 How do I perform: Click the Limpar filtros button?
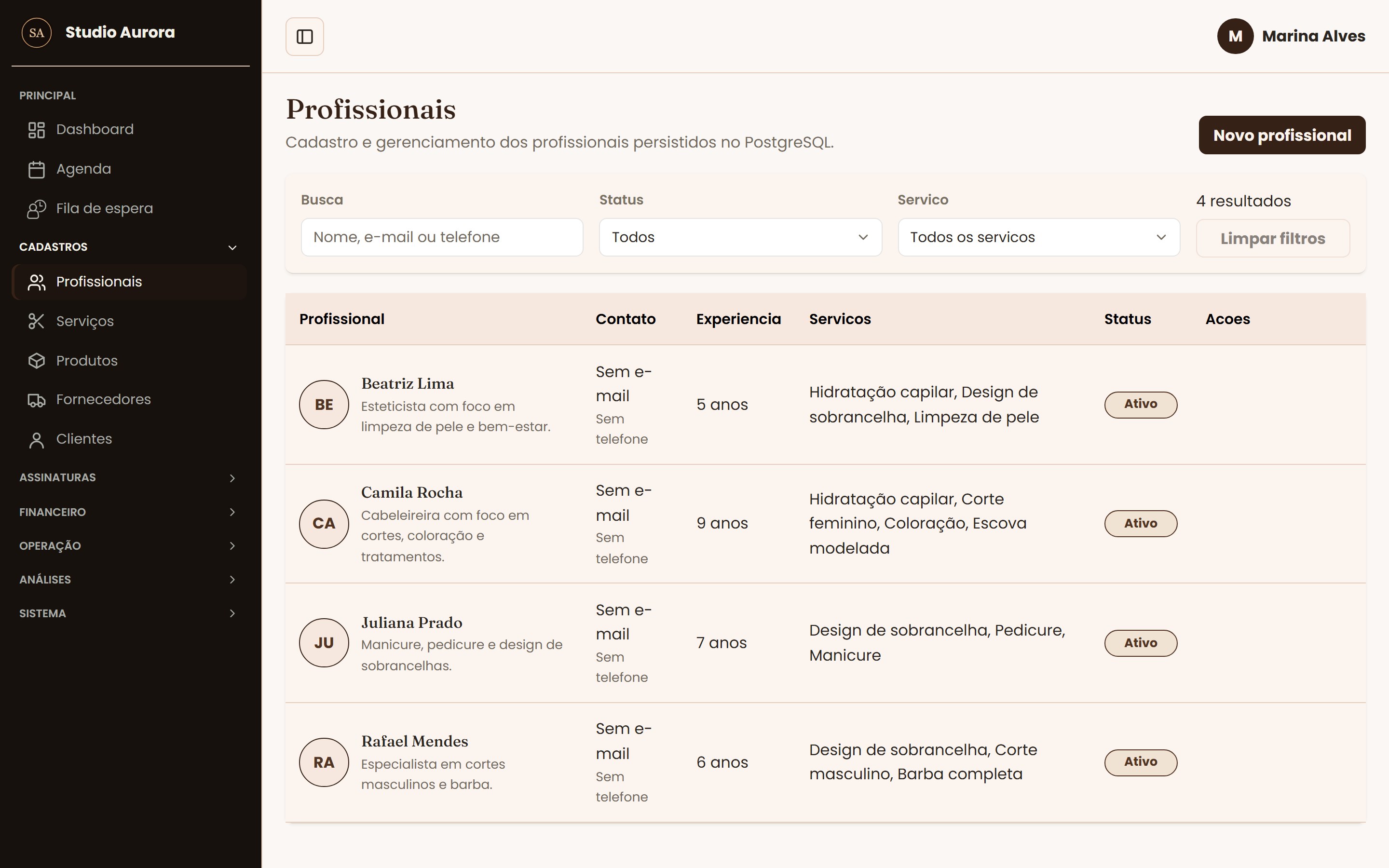point(1272,238)
